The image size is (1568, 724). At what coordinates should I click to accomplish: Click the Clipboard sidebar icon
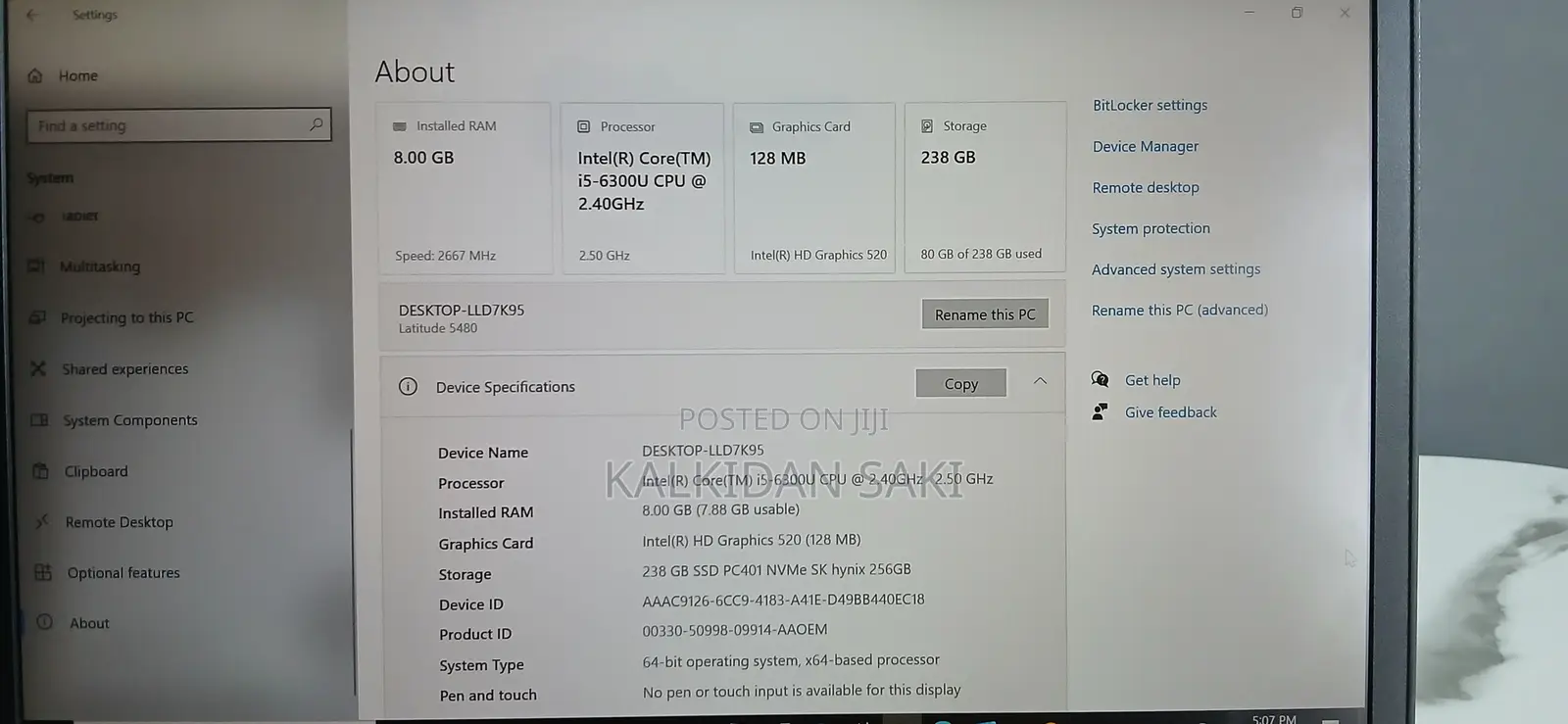click(x=40, y=471)
